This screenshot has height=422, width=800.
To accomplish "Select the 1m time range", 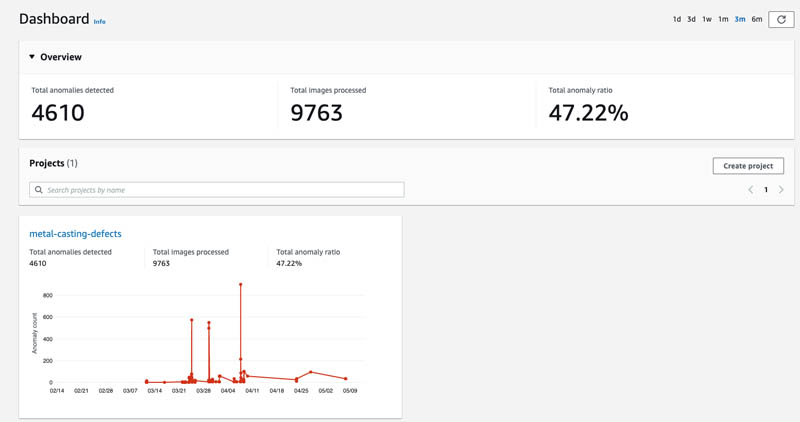I will point(723,19).
